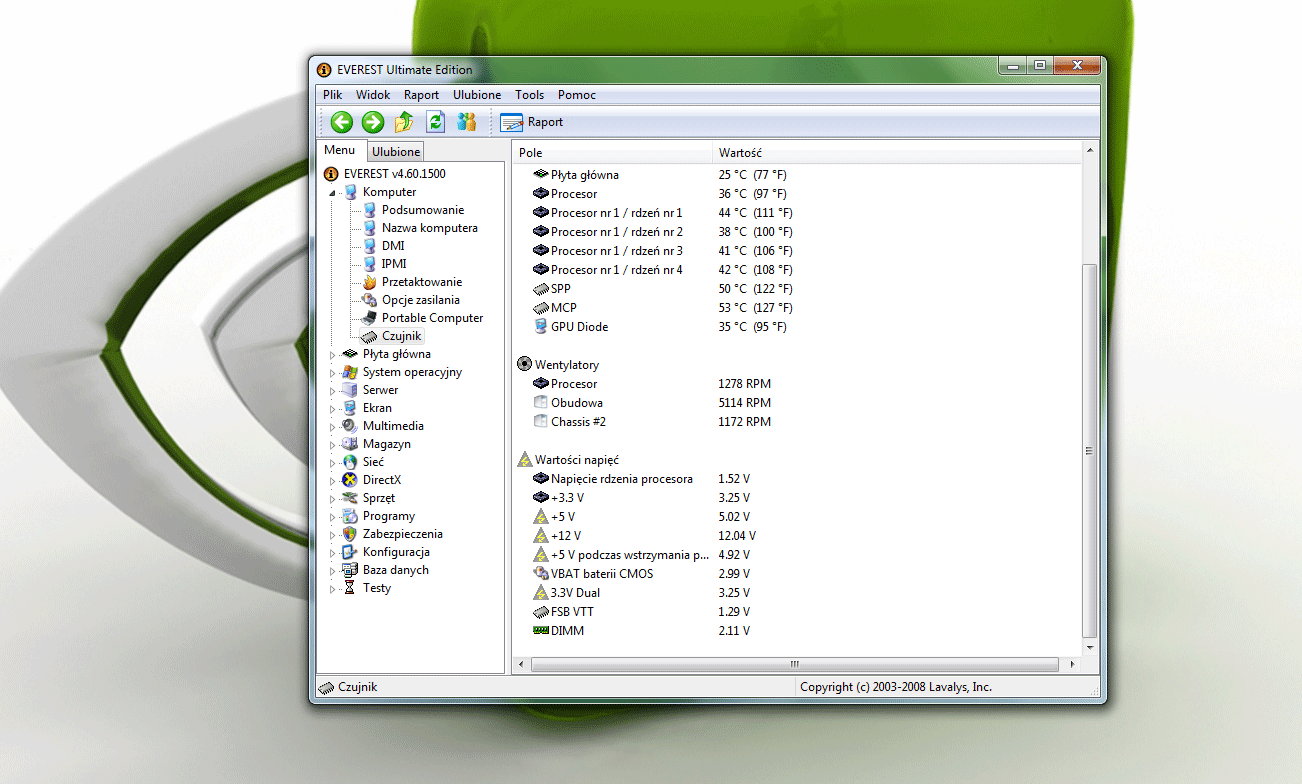Click the Portable Computer laptop icon
1302x784 pixels.
click(369, 318)
